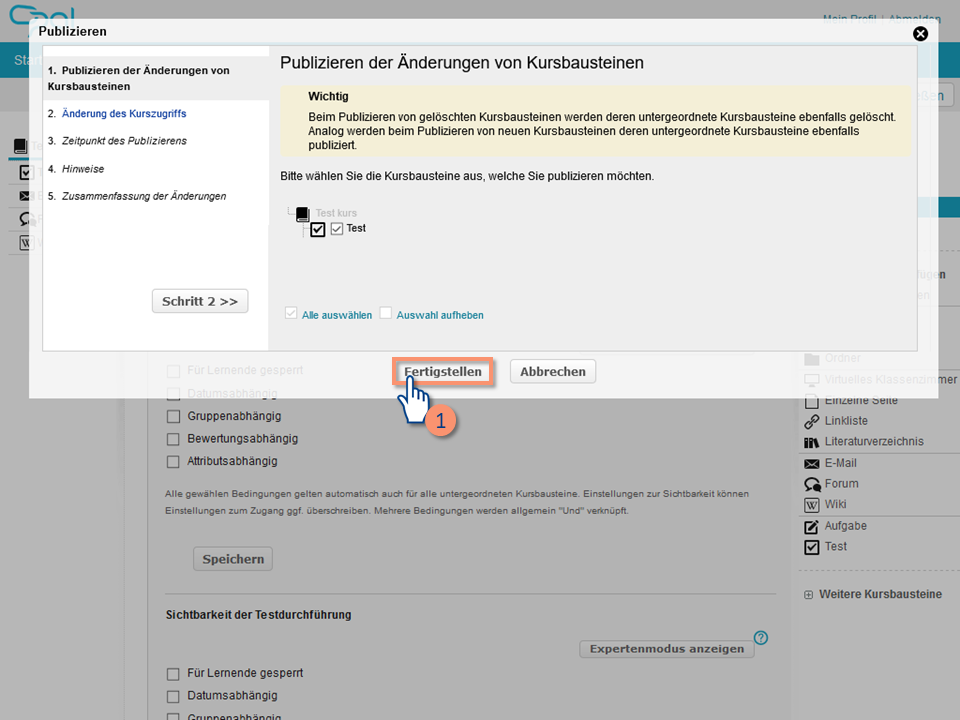Select step Hinweise in wizard
960x720 pixels.
83,169
